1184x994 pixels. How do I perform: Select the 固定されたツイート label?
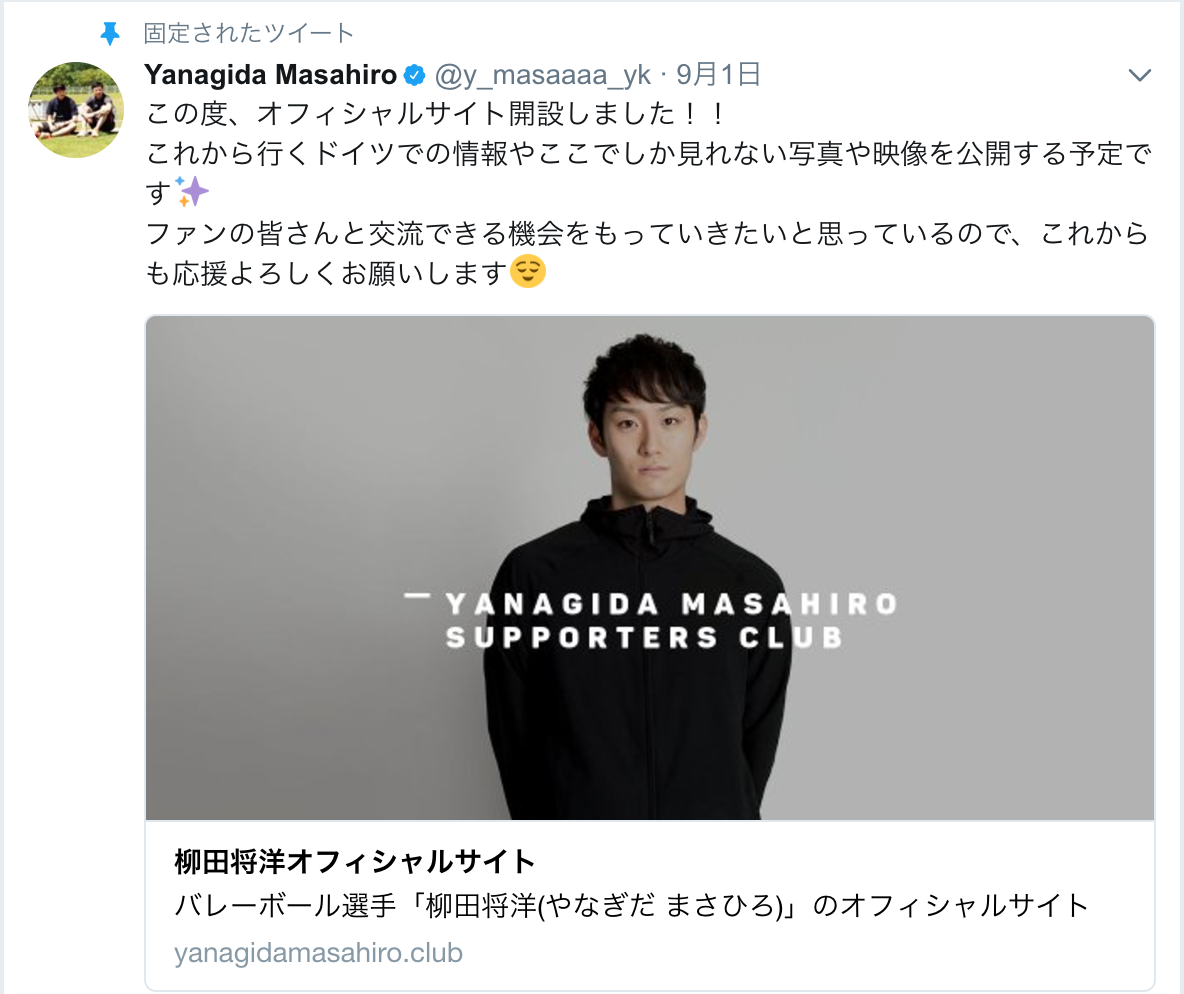coord(248,33)
